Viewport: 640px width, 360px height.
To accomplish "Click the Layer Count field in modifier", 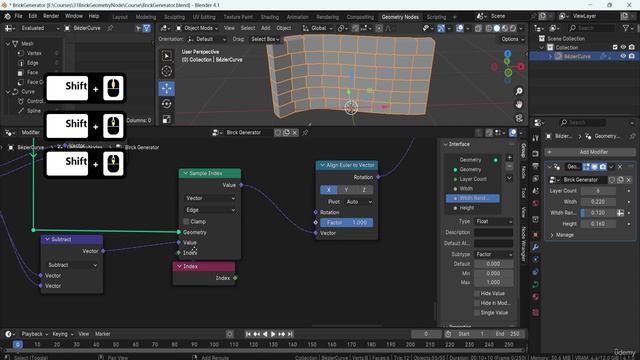I will click(x=598, y=191).
